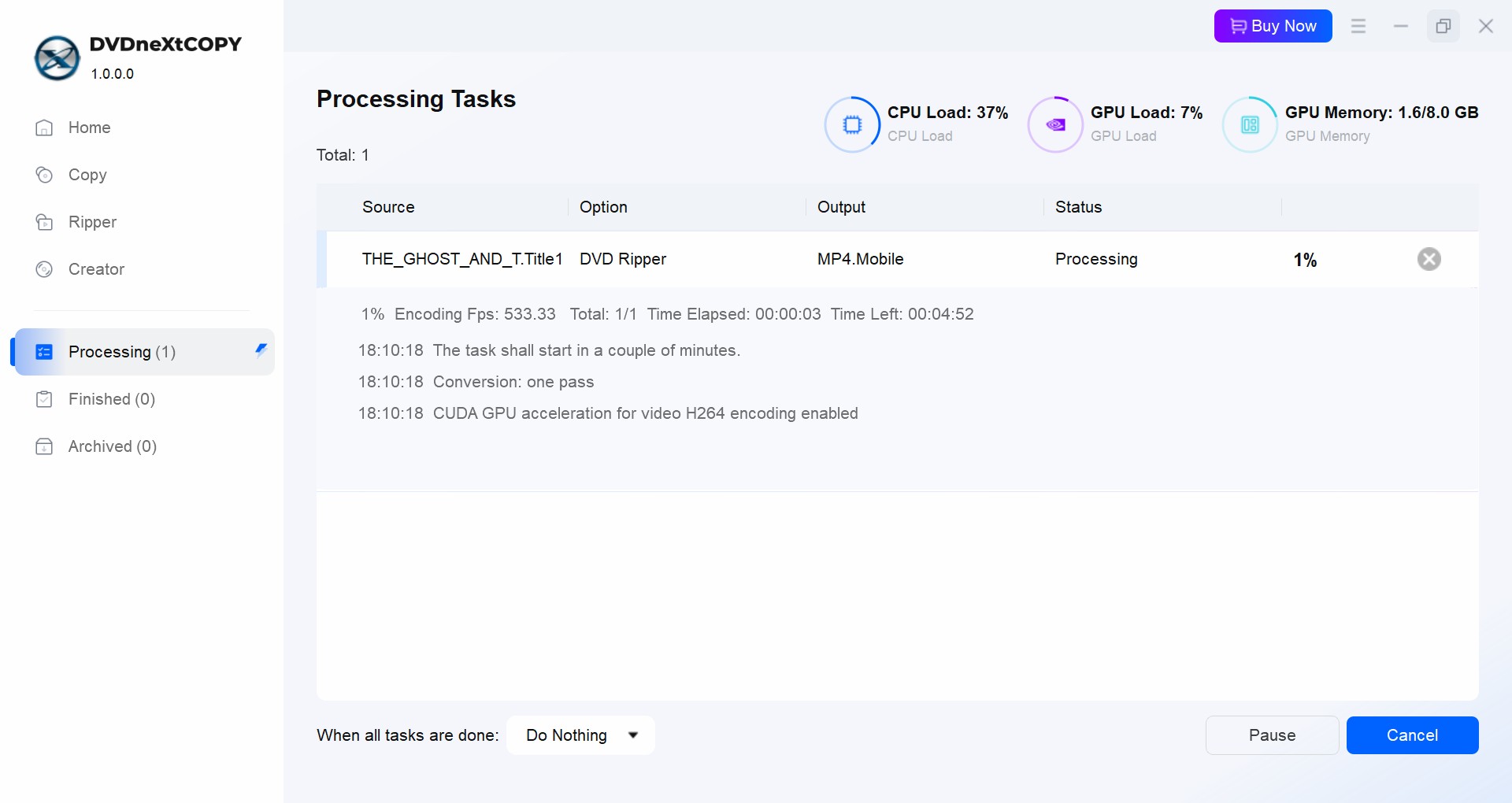Click the Status column header

click(x=1078, y=207)
